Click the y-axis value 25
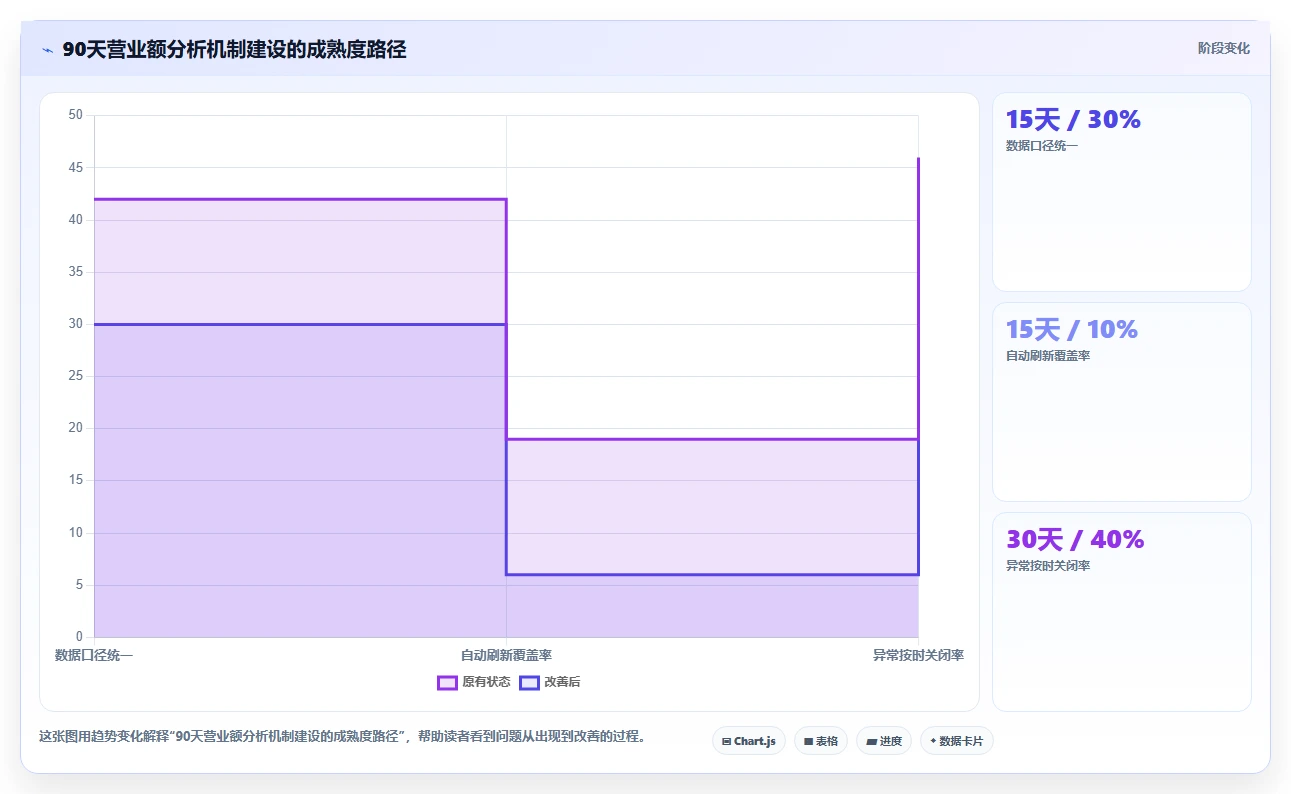This screenshot has height=794, width=1291. [76, 376]
